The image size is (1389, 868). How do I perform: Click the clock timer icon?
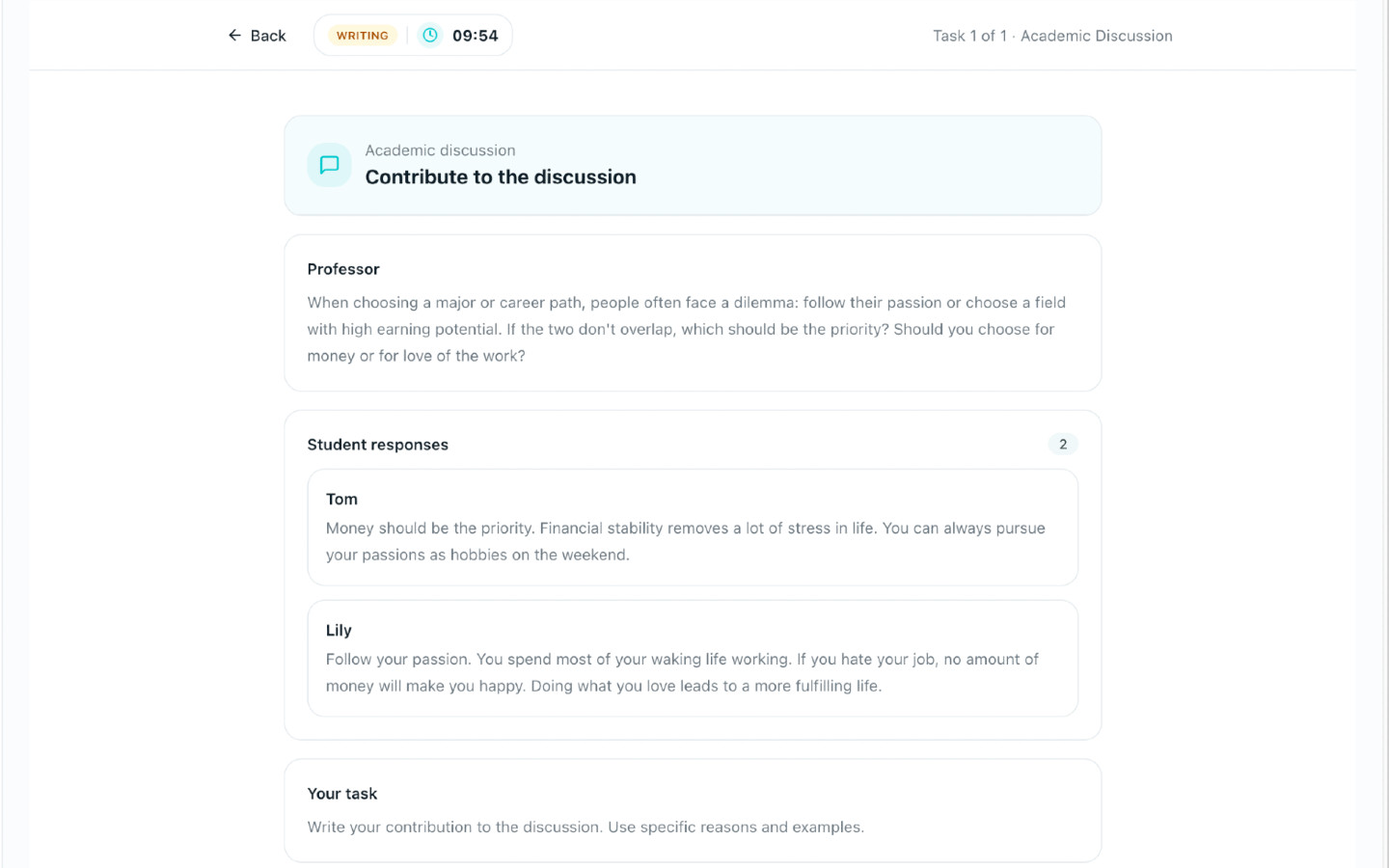click(430, 36)
